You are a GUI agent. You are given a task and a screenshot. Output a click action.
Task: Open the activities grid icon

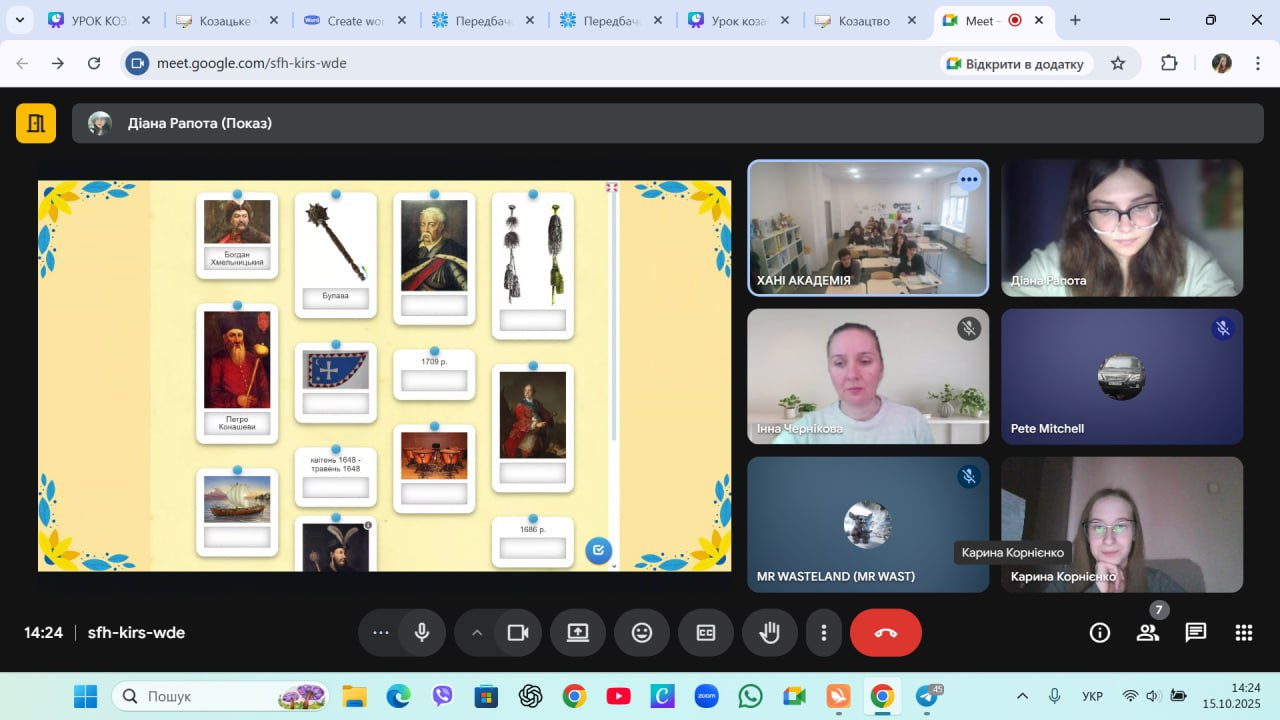pos(1243,633)
